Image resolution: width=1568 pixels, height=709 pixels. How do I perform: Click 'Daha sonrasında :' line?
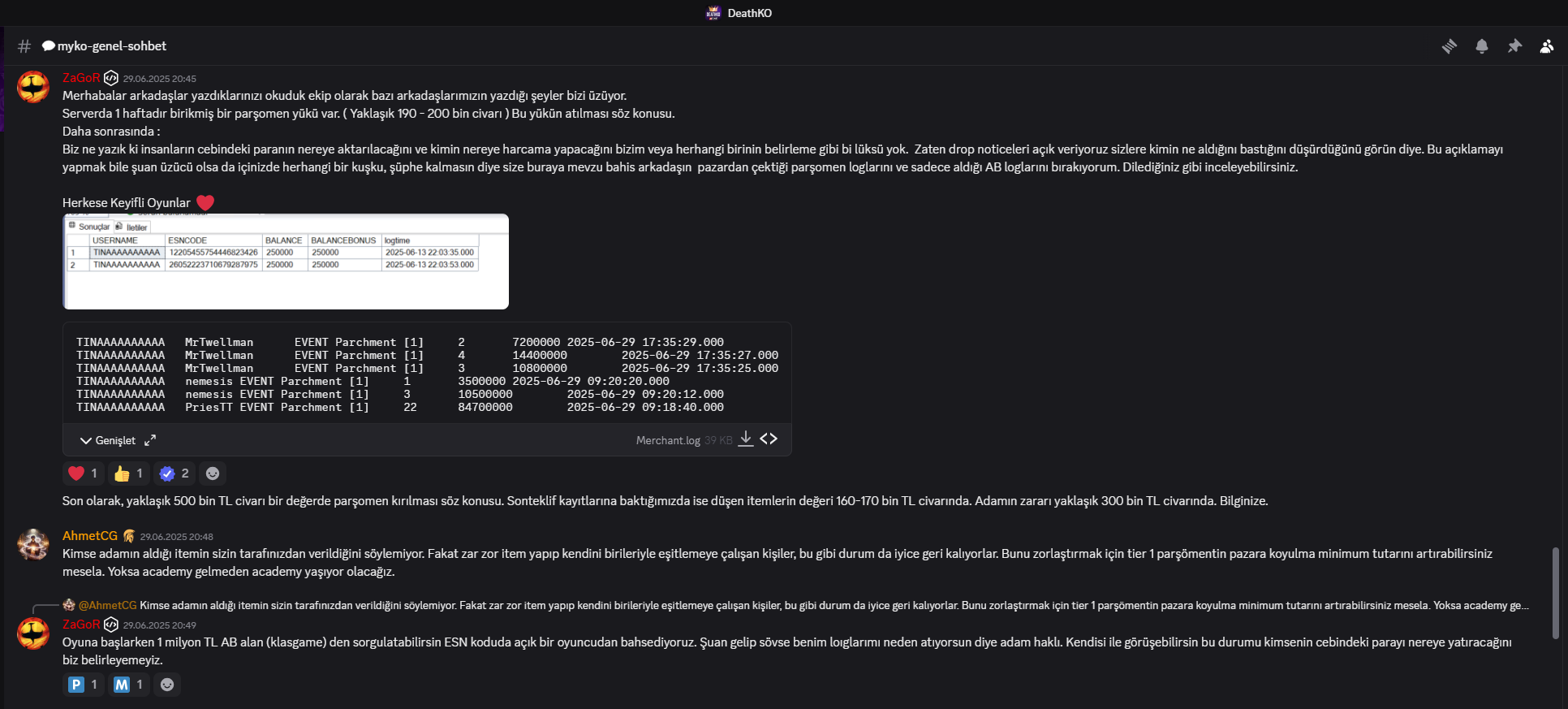pos(111,132)
